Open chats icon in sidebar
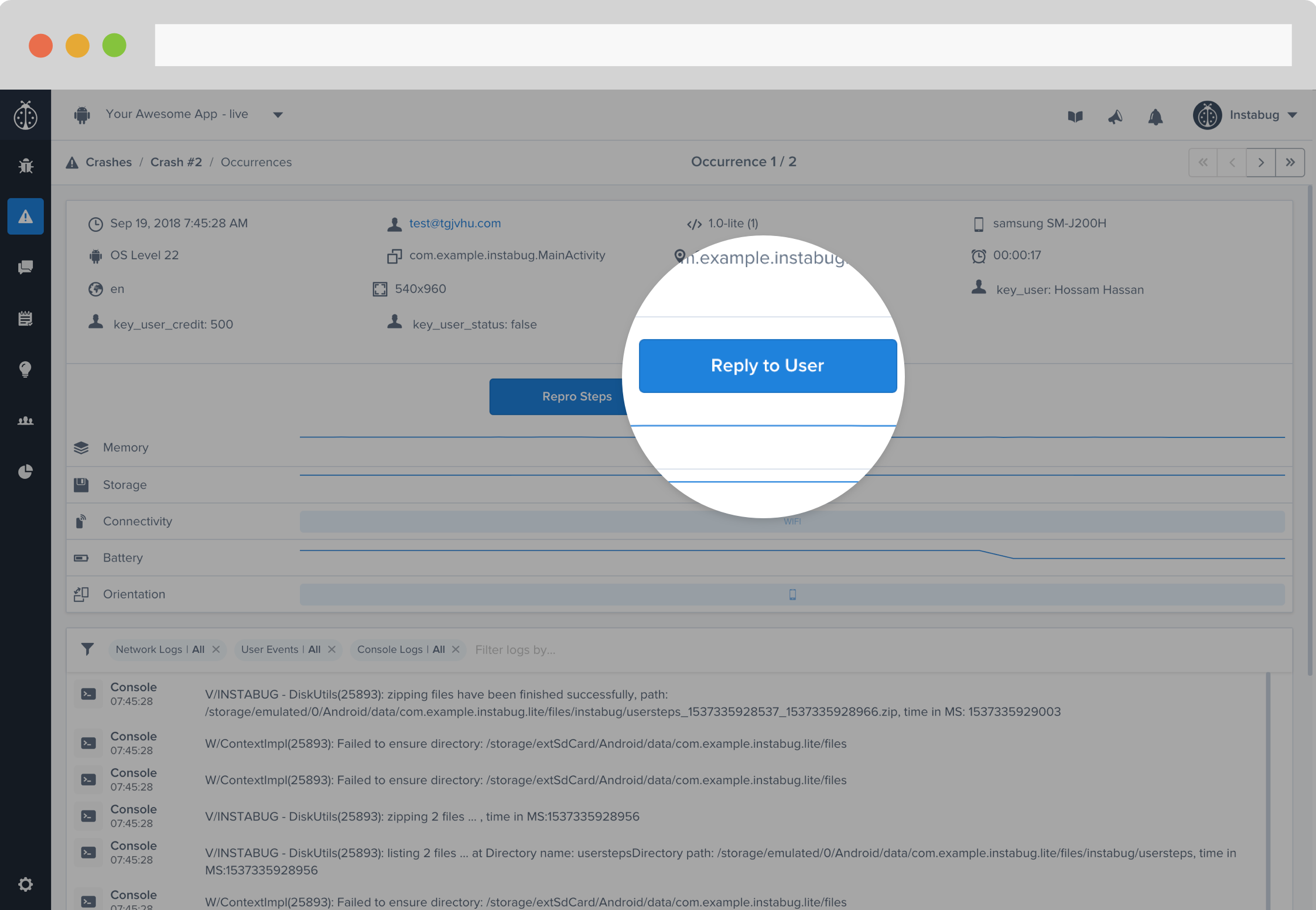Screen dimensions: 1316x910 tap(25, 268)
